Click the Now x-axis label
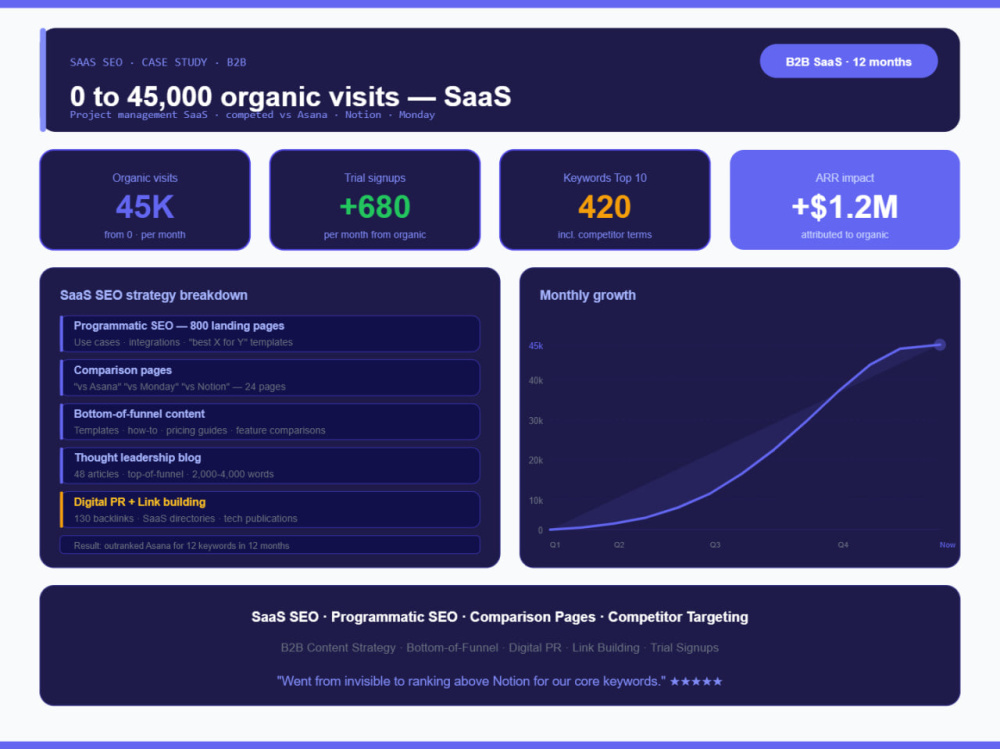 [x=947, y=545]
